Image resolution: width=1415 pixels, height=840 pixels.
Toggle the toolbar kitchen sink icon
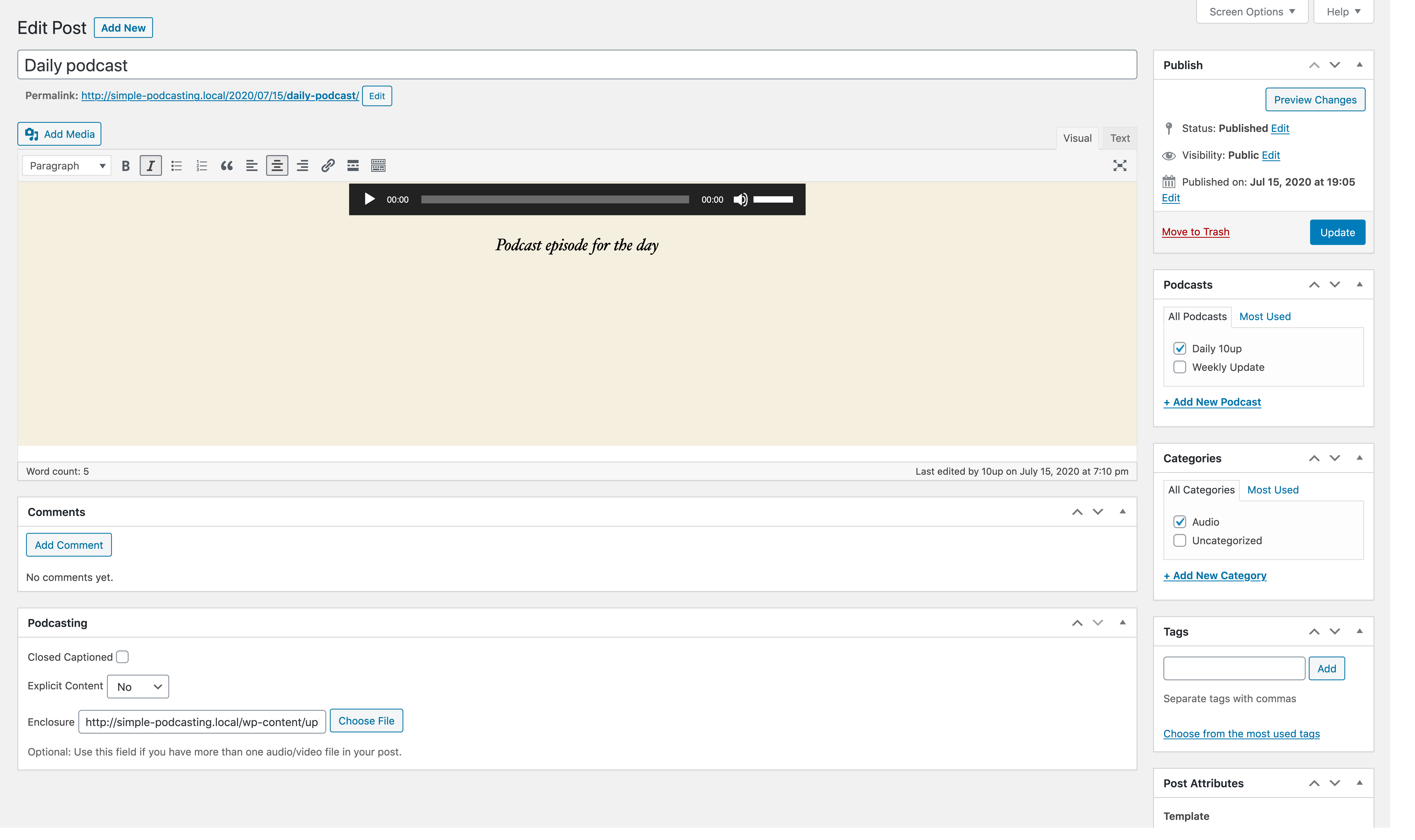[378, 166]
